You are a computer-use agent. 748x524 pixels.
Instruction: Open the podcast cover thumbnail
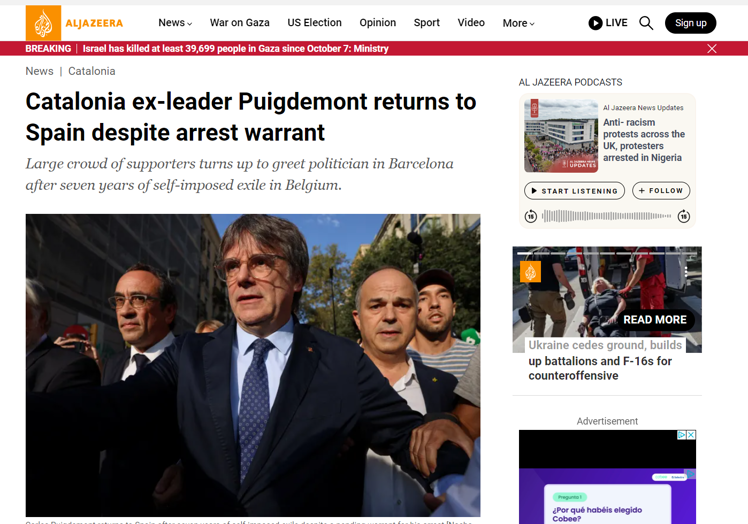561,136
